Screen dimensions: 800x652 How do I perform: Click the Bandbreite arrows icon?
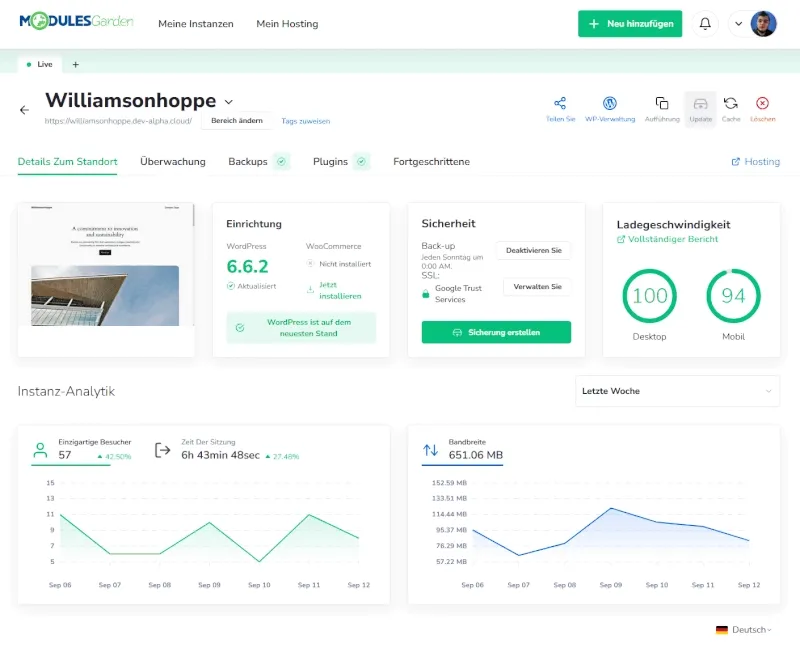pos(430,450)
